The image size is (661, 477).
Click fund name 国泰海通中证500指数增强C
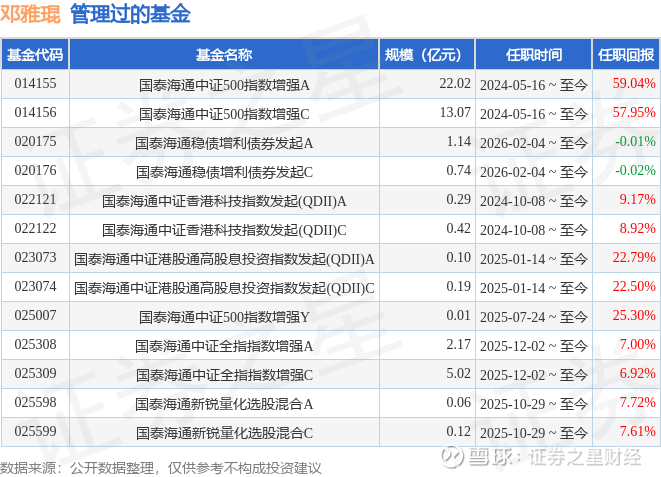coord(224,114)
